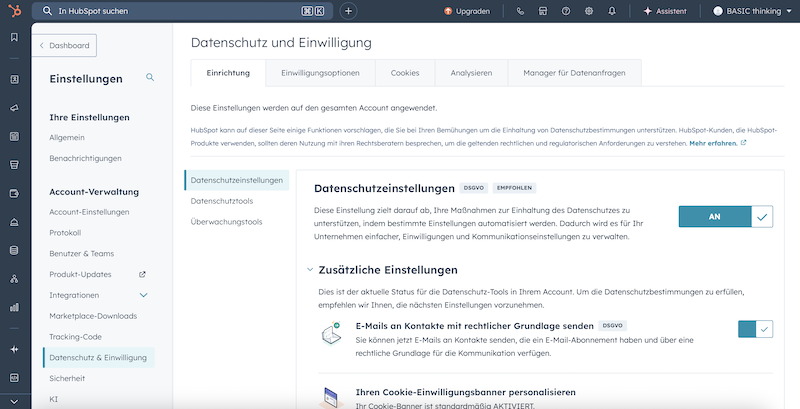Open the Marketing megaphone icon

pos(14,108)
